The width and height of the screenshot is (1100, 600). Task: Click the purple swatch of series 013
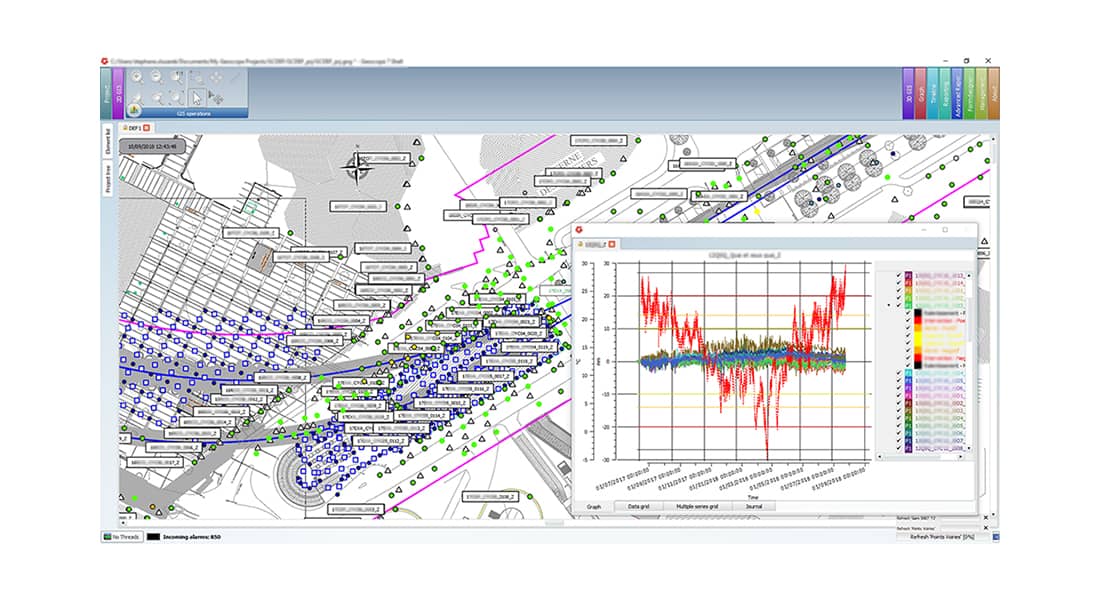(x=908, y=276)
